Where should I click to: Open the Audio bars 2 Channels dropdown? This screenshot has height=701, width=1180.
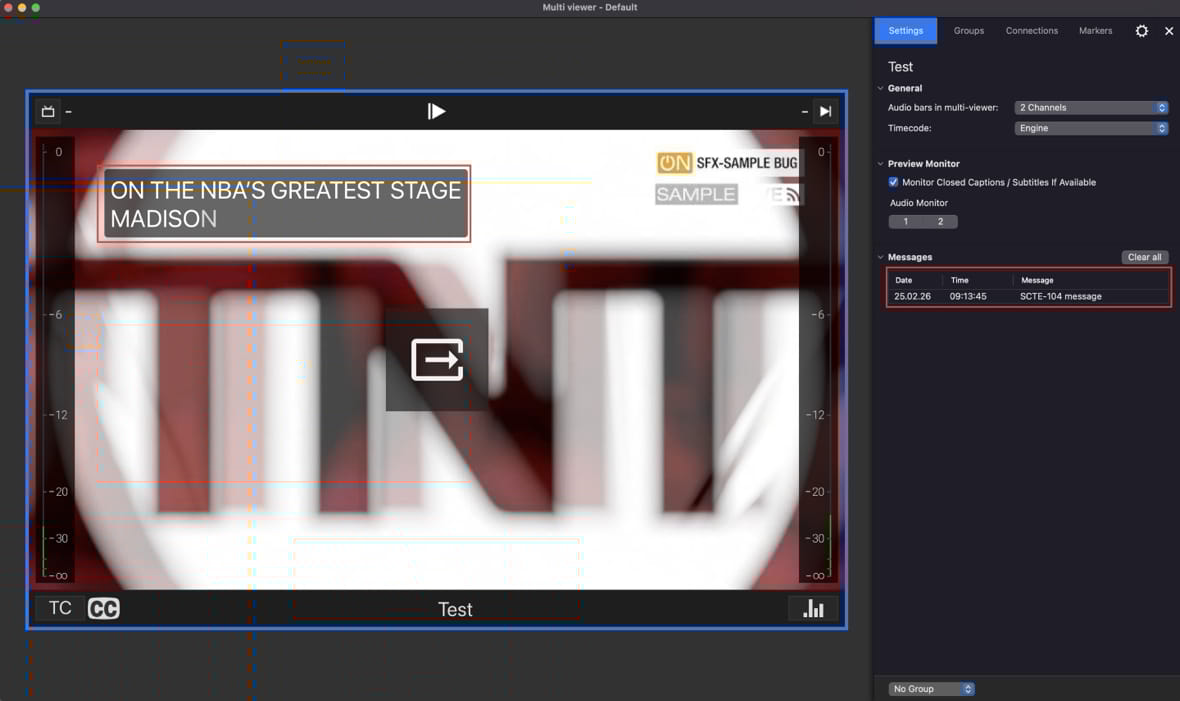tap(1091, 108)
